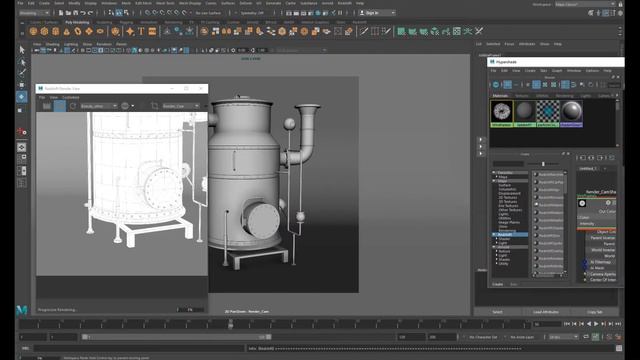The image size is (640, 360).
Task: Open the Mesh Tools menu
Action: tap(164, 3)
